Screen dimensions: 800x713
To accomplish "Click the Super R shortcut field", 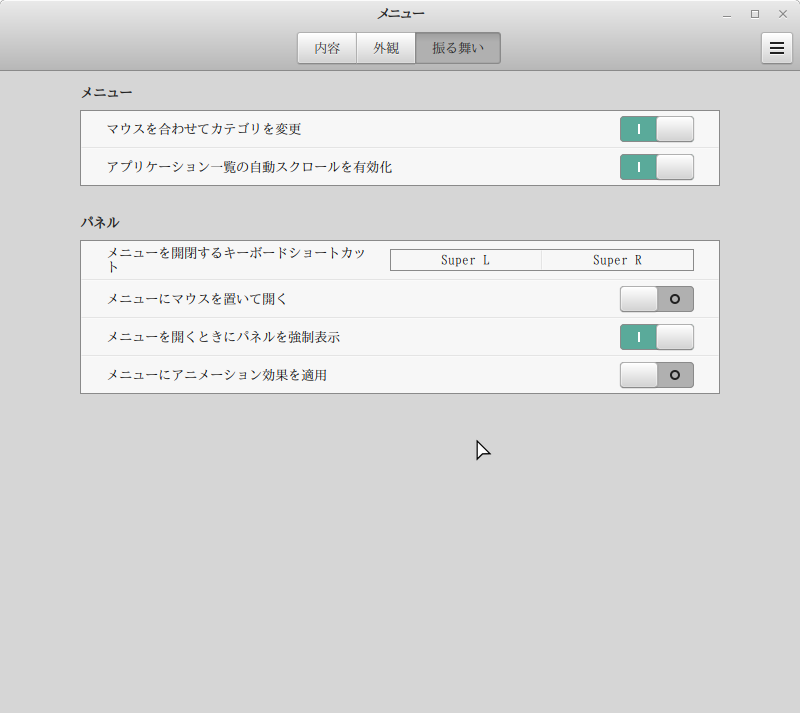I will click(x=617, y=260).
